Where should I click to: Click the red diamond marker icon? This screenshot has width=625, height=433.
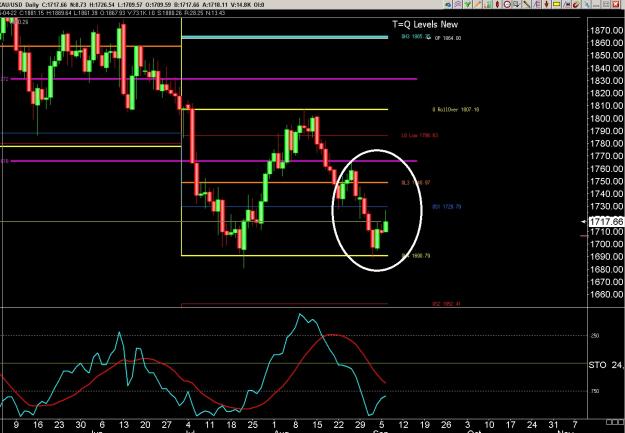pyautogui.click(x=497, y=4)
